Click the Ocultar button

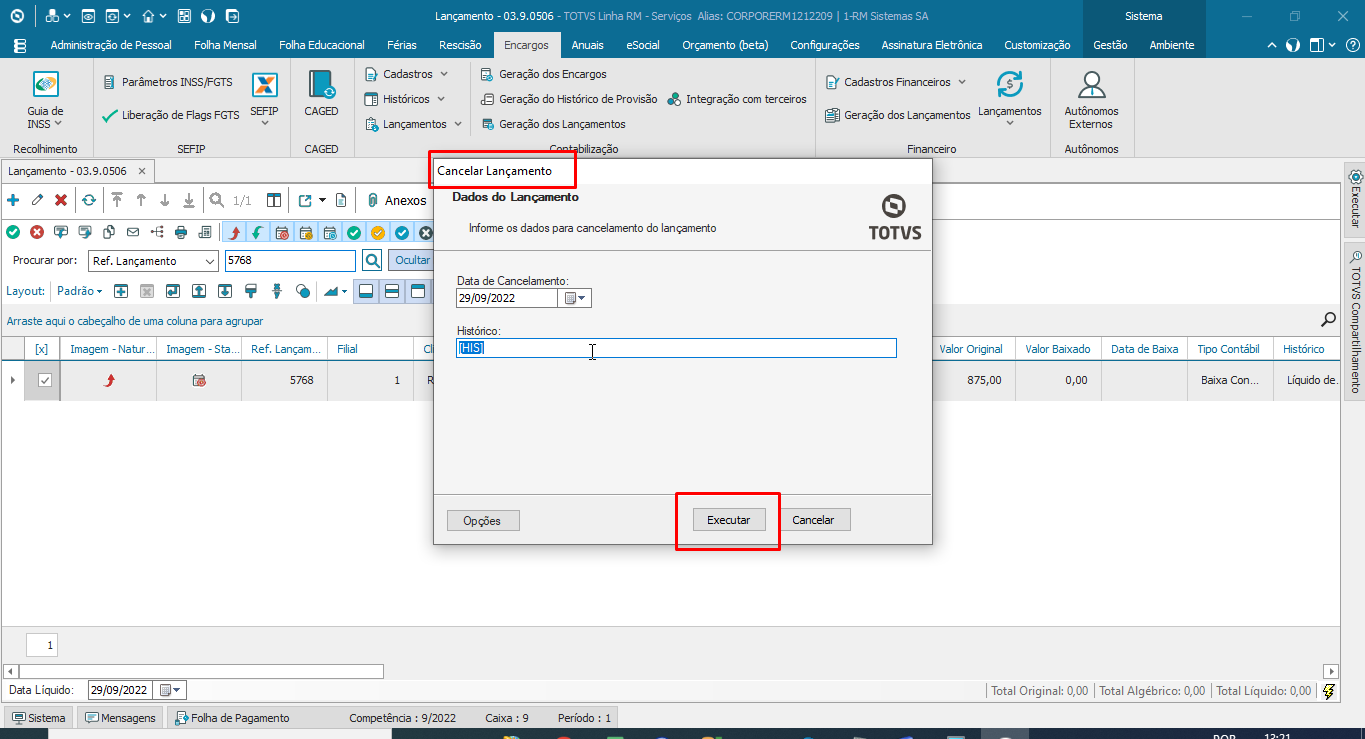click(409, 260)
